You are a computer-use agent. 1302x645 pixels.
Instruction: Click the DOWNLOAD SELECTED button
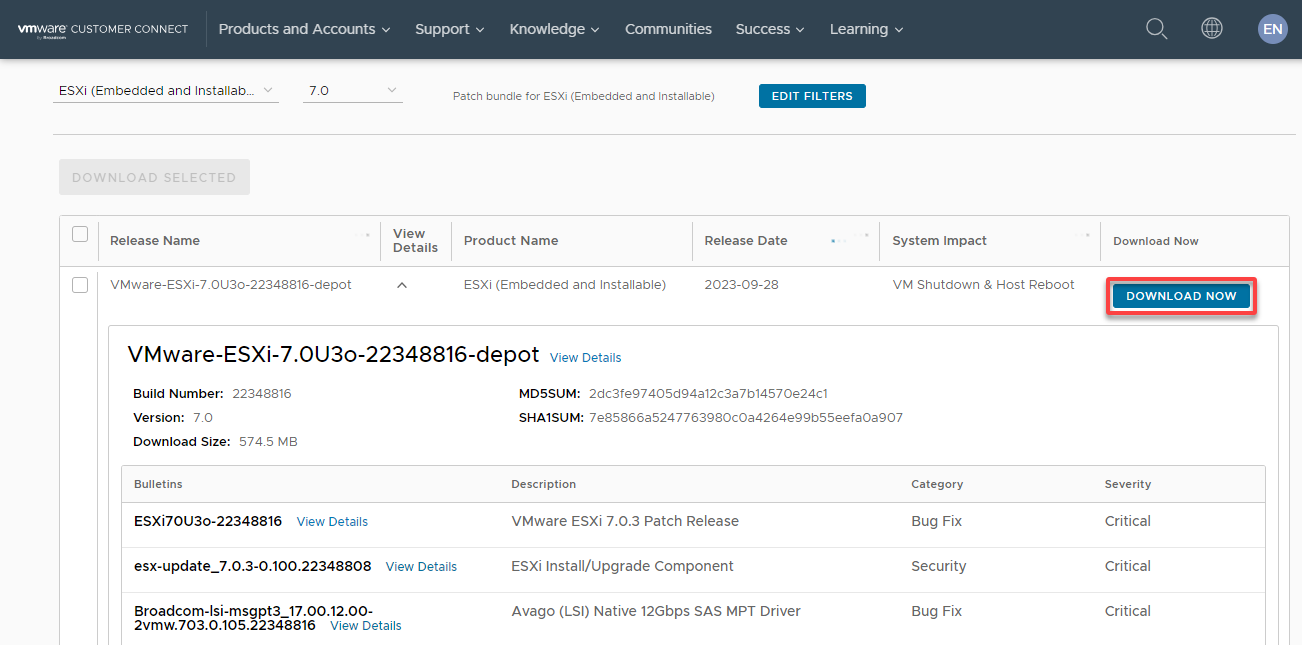(154, 177)
